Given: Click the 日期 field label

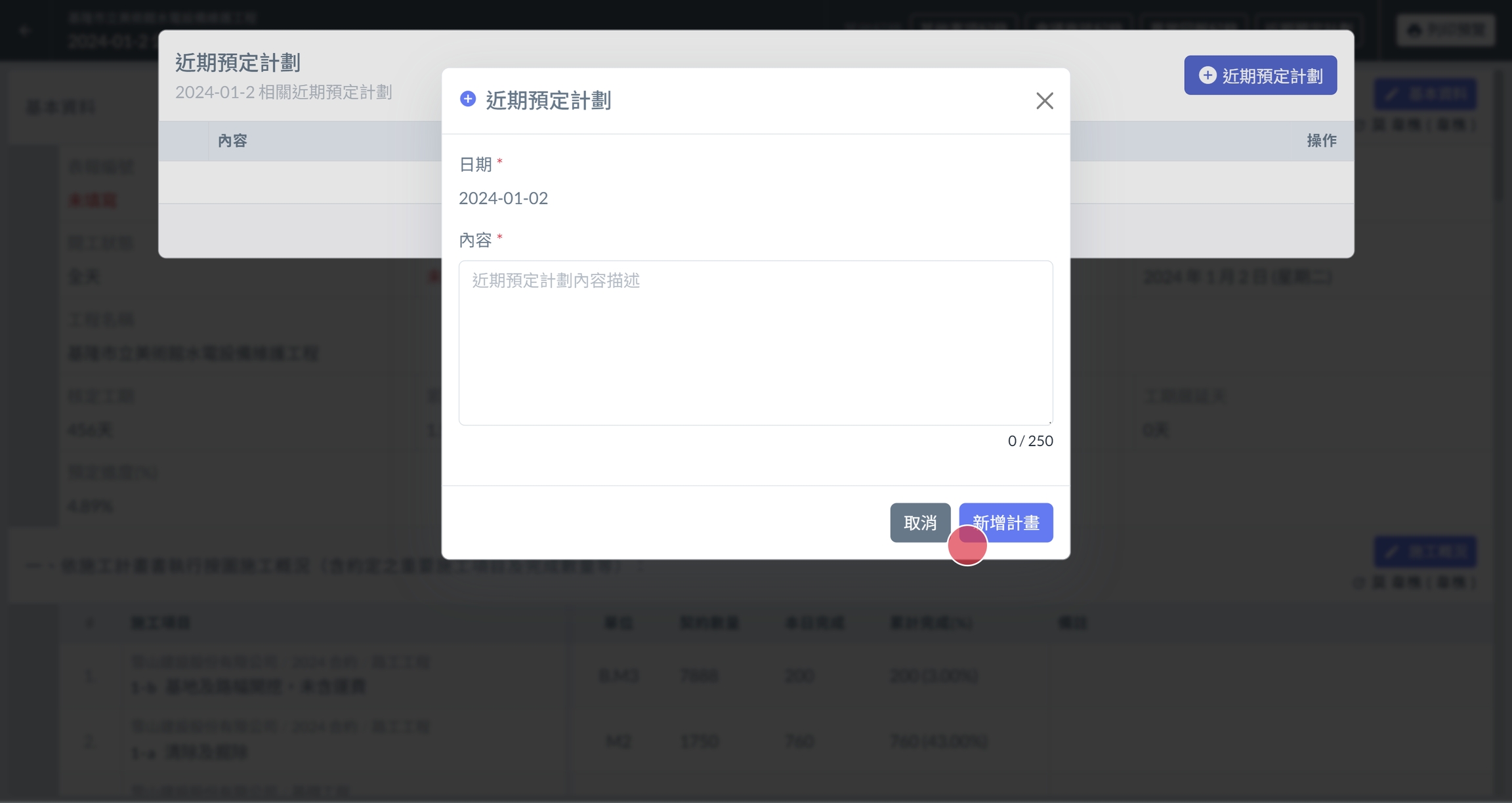Looking at the screenshot, I should click(x=475, y=165).
